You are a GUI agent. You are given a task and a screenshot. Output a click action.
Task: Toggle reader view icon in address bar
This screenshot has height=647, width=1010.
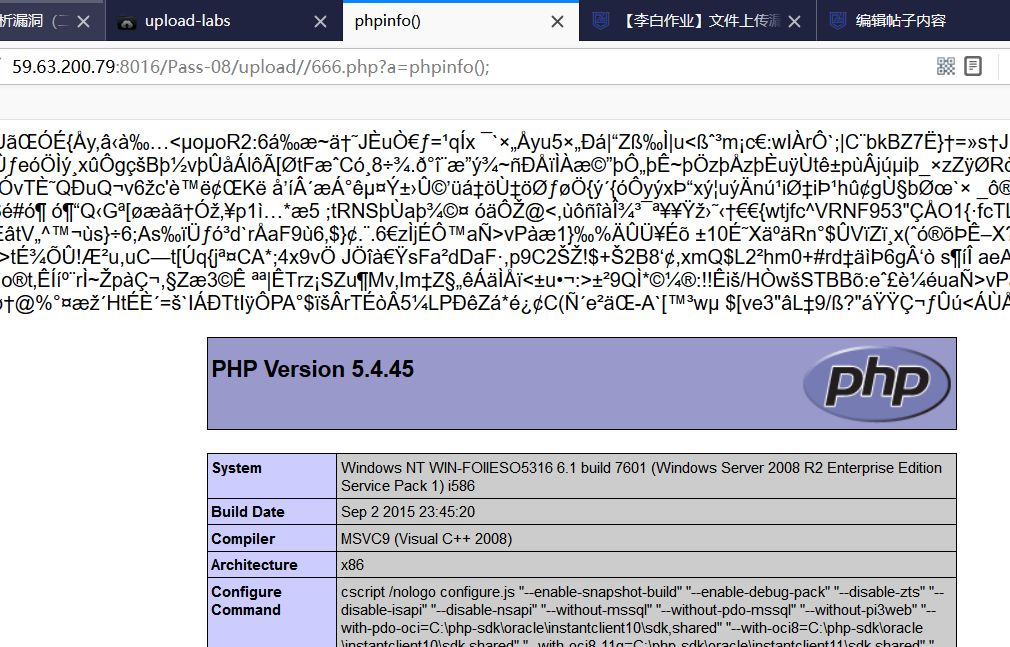973,66
